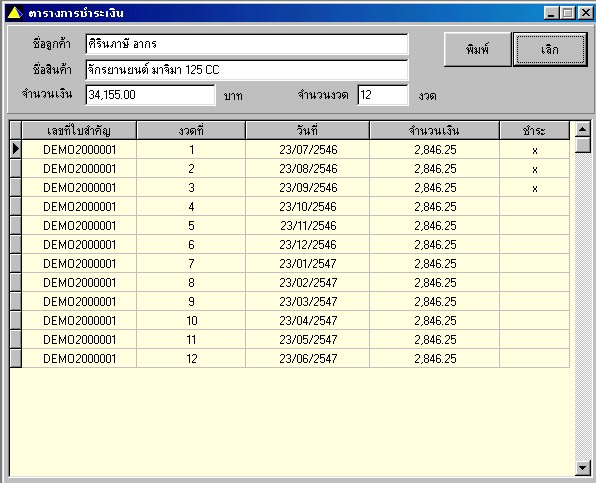Toggle the paid x mark for installment 2

pos(534,169)
